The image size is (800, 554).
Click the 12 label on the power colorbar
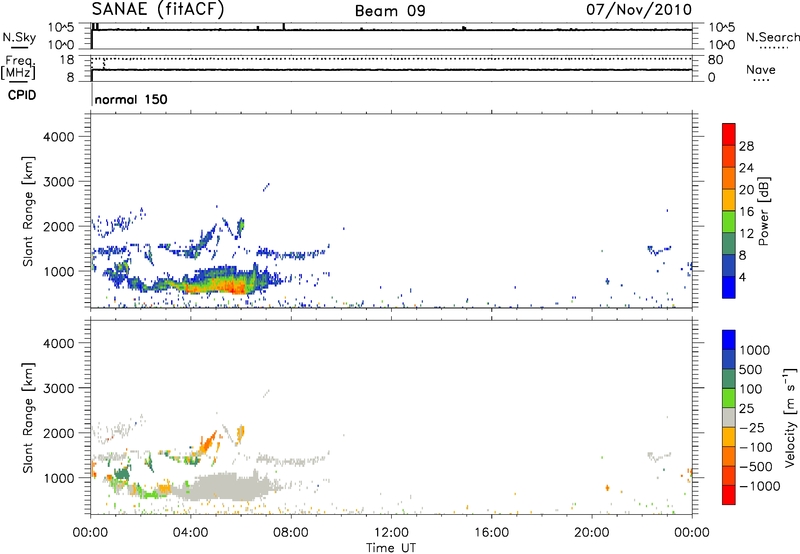click(746, 233)
